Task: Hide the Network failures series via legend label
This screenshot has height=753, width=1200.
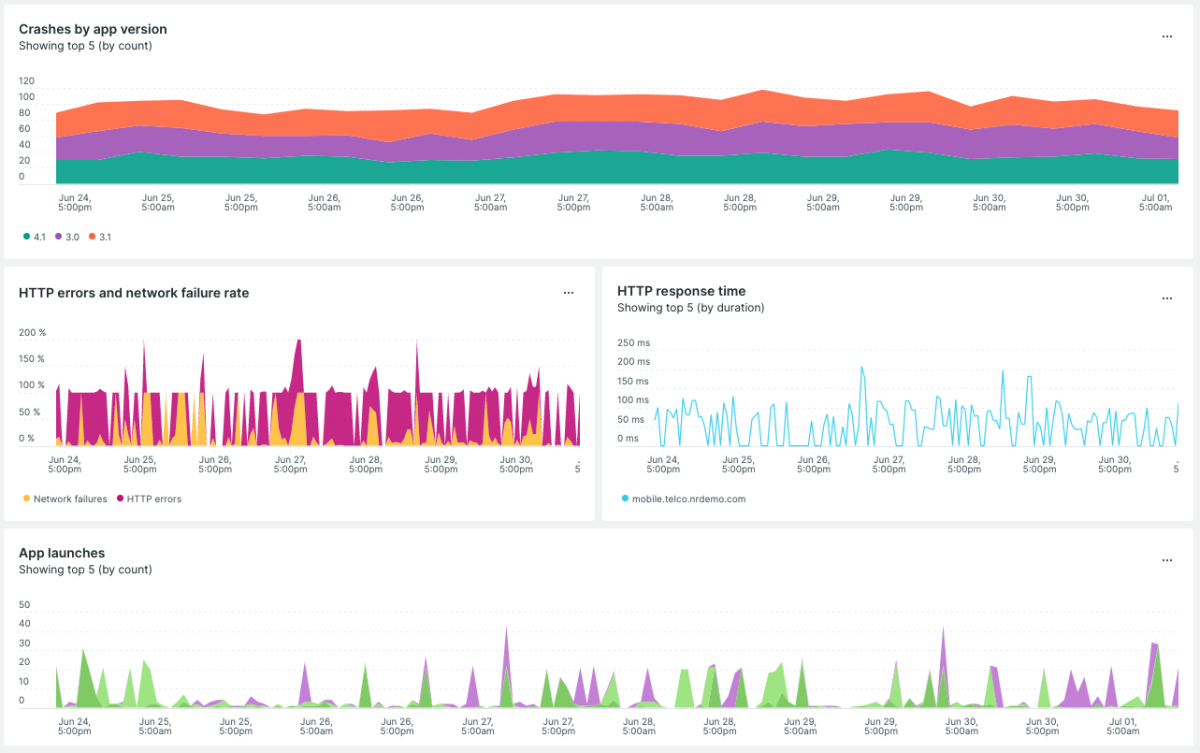Action: coord(69,498)
